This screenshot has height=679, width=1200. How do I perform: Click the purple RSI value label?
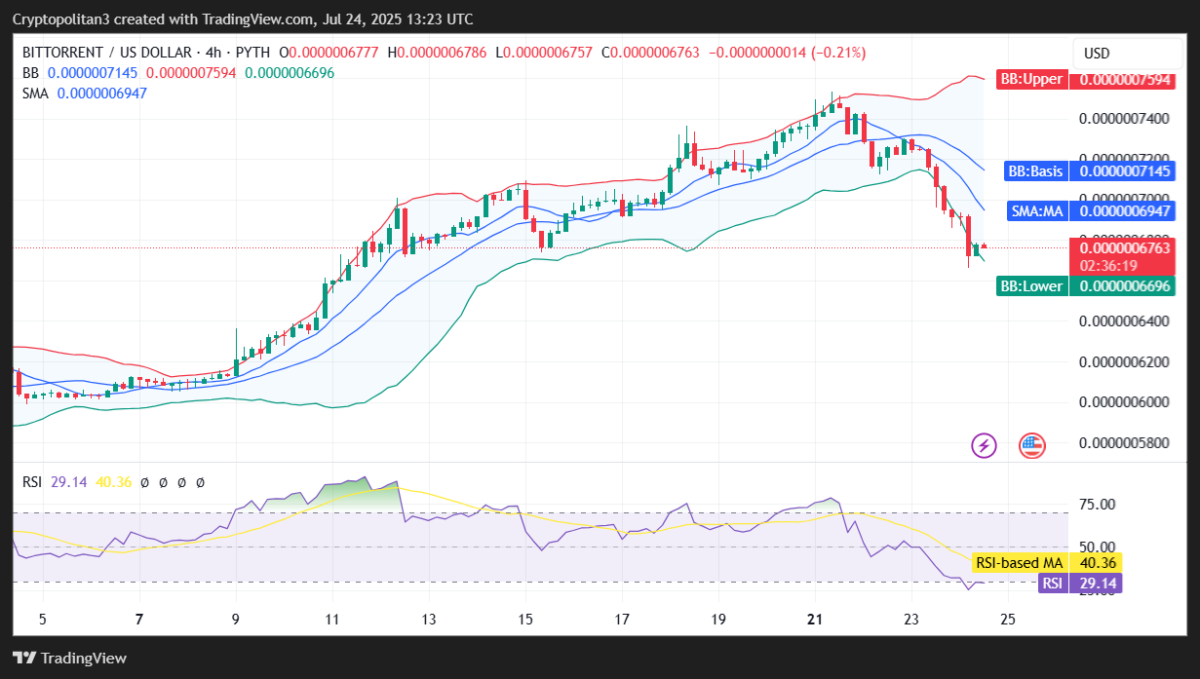click(1052, 584)
